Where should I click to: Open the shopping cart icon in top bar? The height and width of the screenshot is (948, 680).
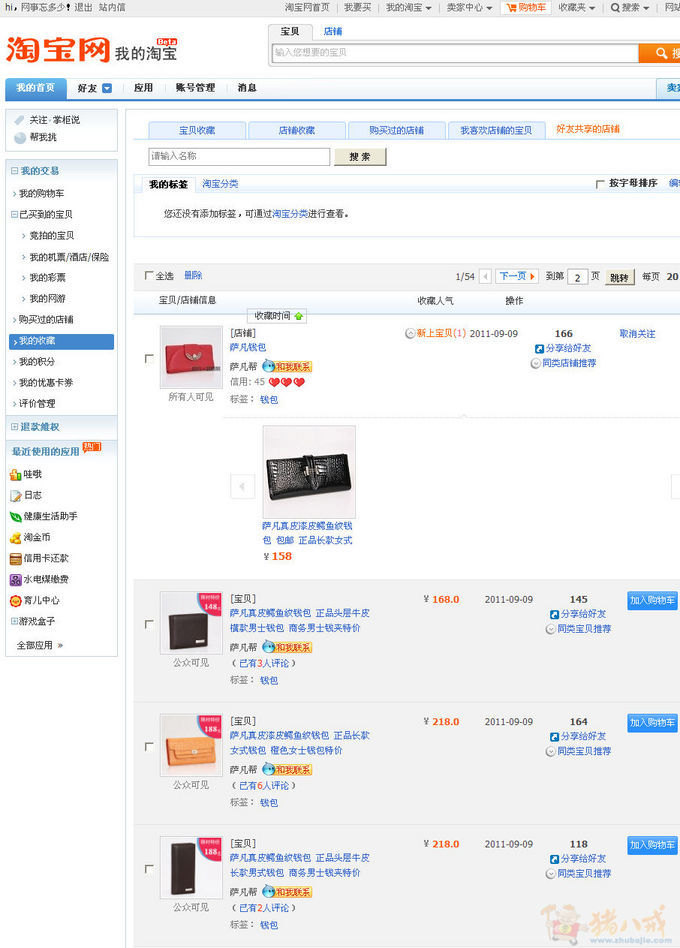click(x=511, y=7)
